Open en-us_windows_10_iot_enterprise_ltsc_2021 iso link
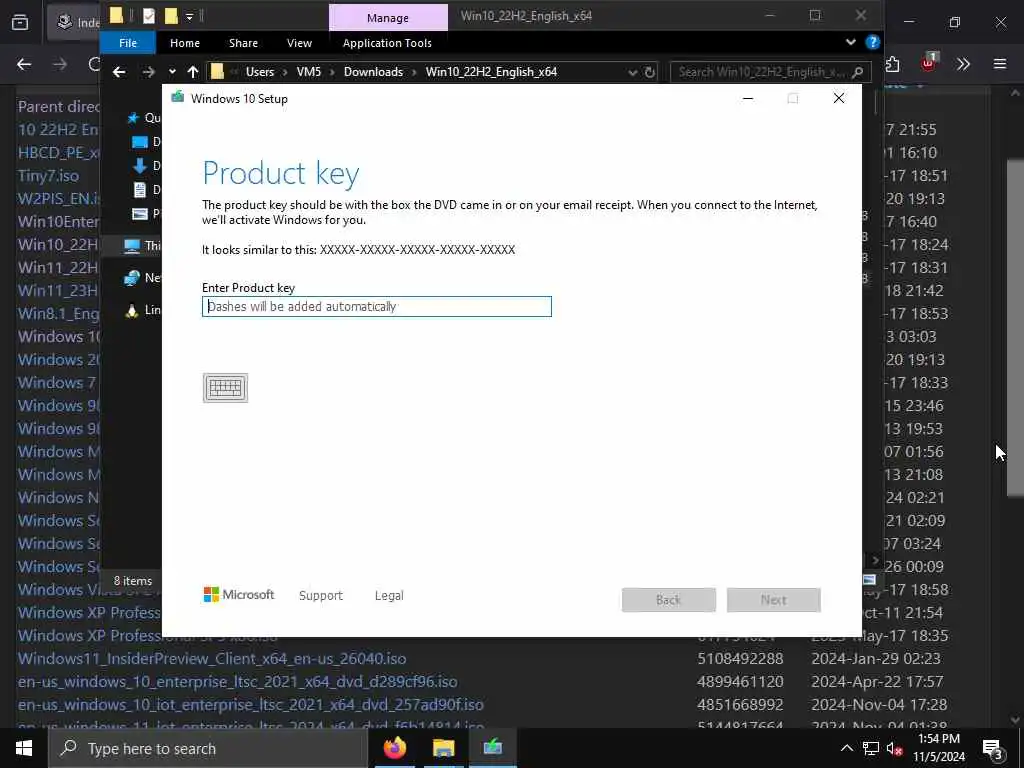 tap(251, 704)
